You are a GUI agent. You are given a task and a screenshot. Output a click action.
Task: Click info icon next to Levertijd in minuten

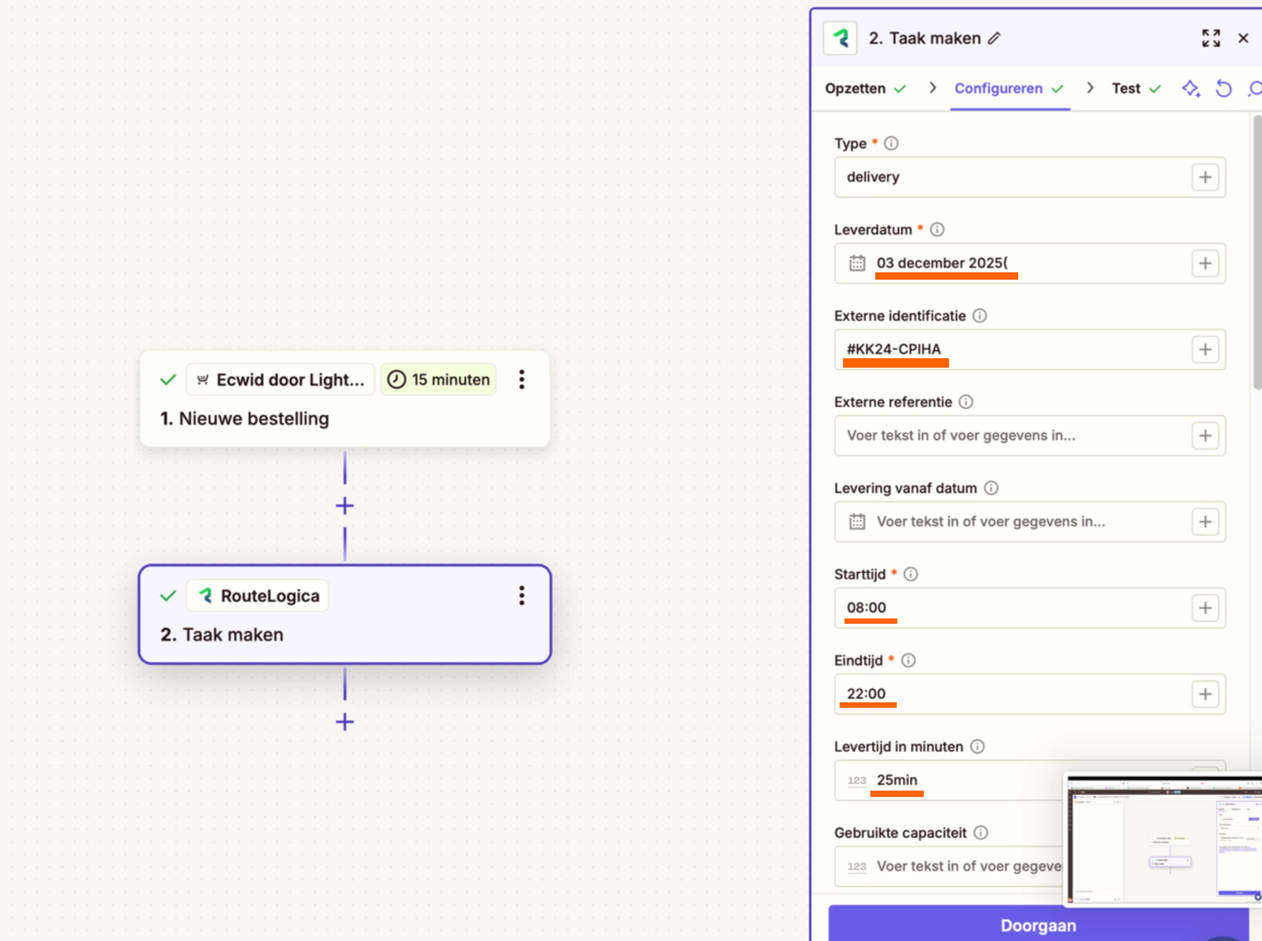pyautogui.click(x=978, y=747)
